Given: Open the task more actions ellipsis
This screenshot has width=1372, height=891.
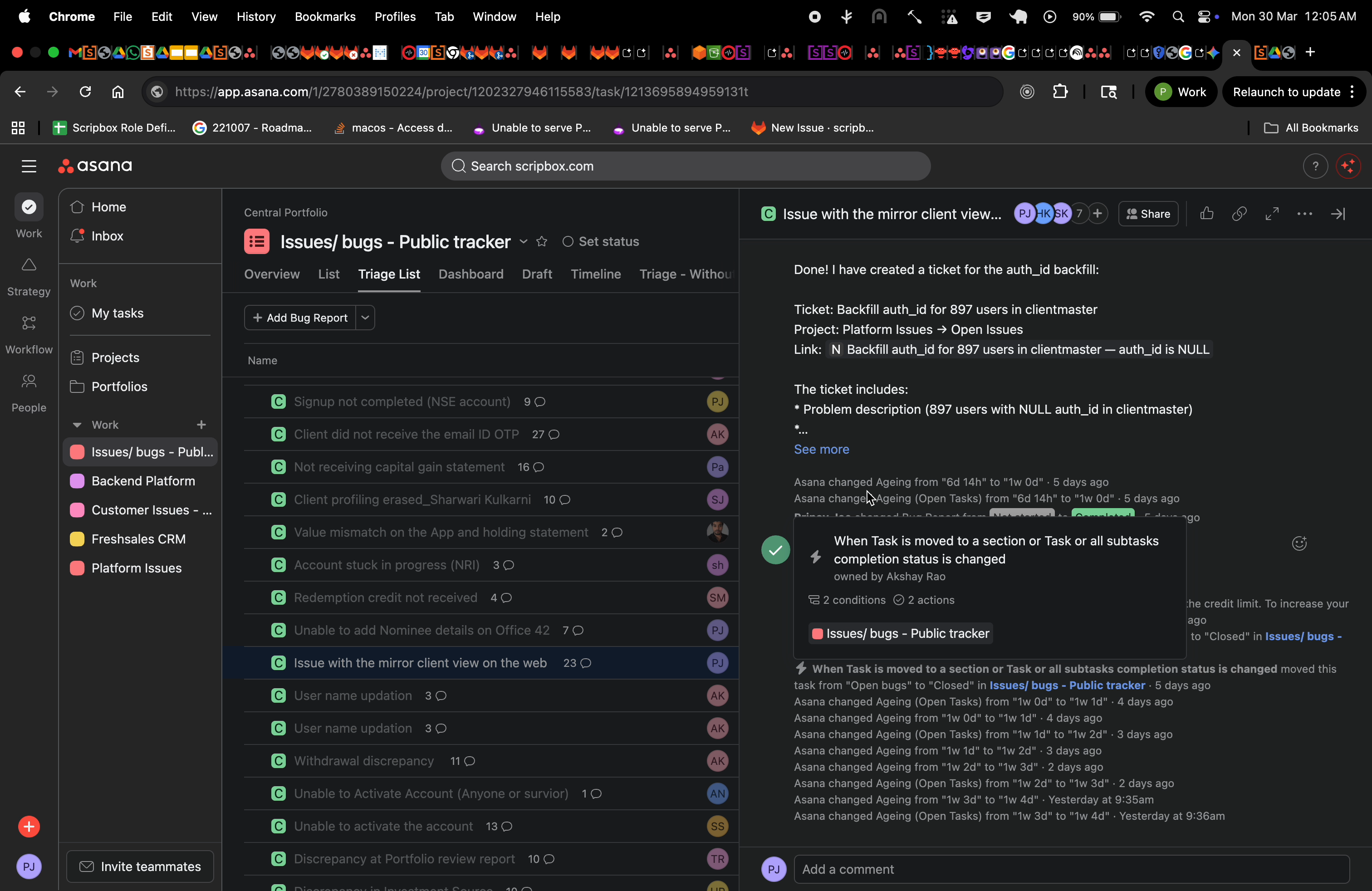Looking at the screenshot, I should click(1304, 214).
